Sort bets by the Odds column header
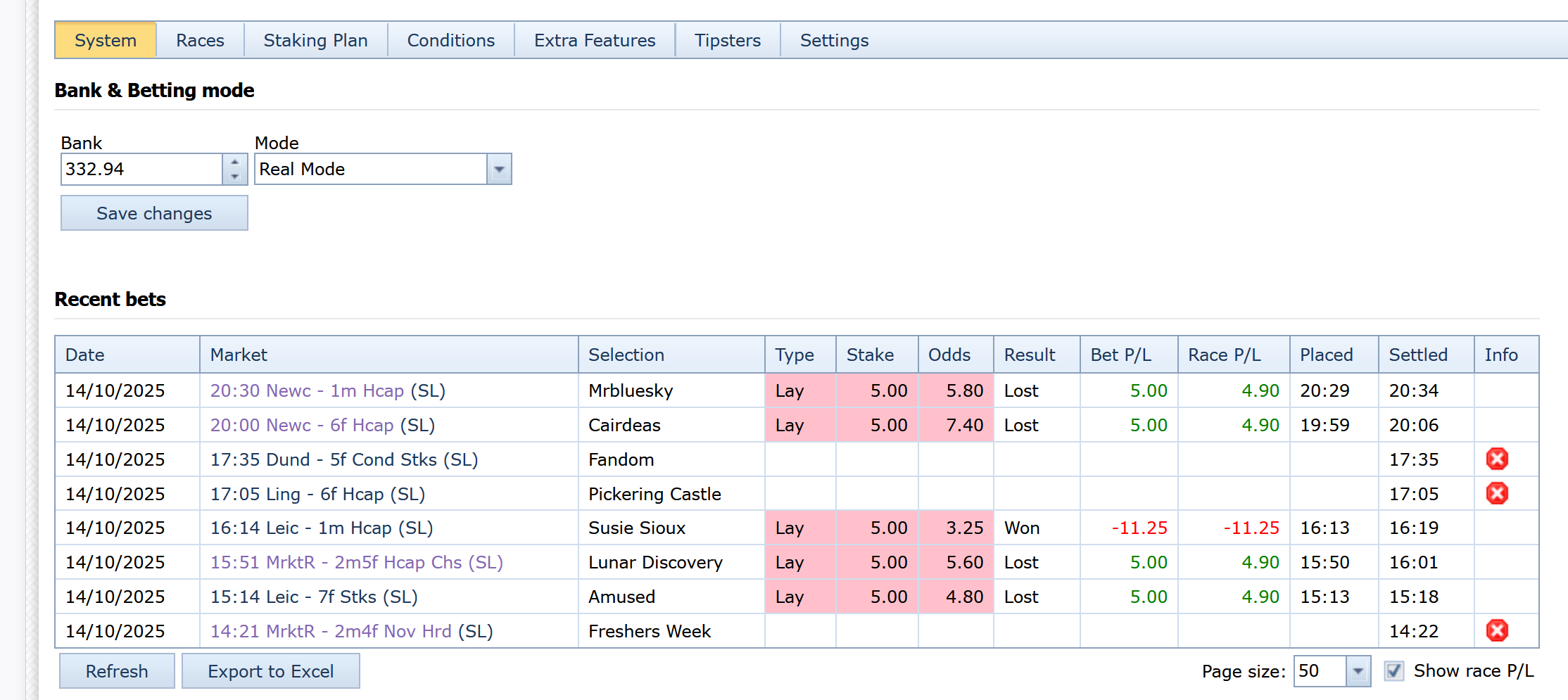The width and height of the screenshot is (1568, 700). tap(949, 355)
